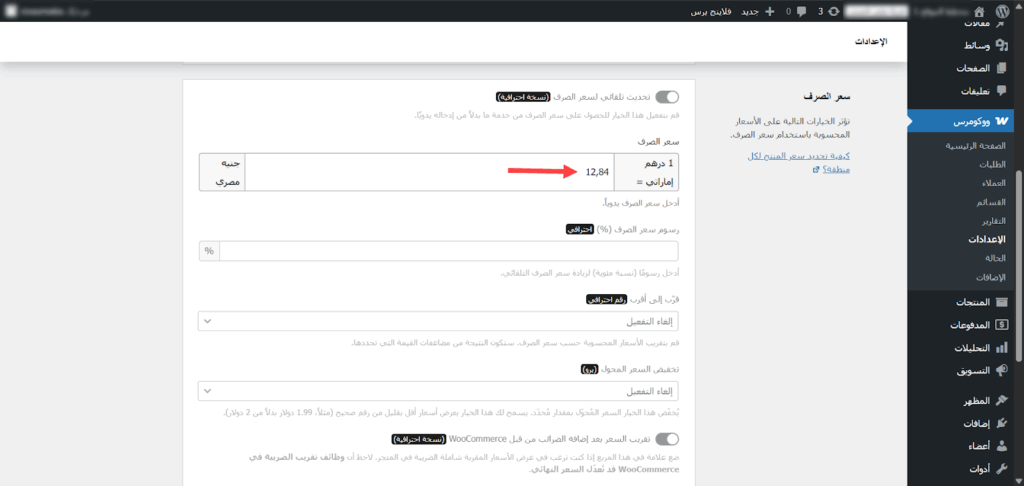Screen dimensions: 1024x486
Task: Toggle round price after WooCommerce taxes switch
Action: point(667,438)
